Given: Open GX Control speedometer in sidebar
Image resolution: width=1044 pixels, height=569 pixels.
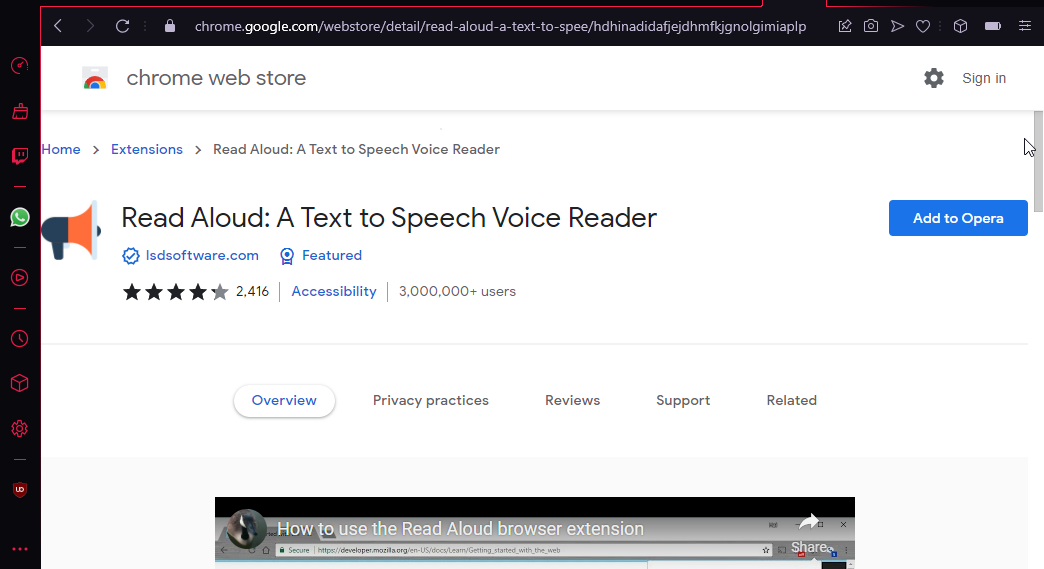Looking at the screenshot, I should pyautogui.click(x=20, y=65).
